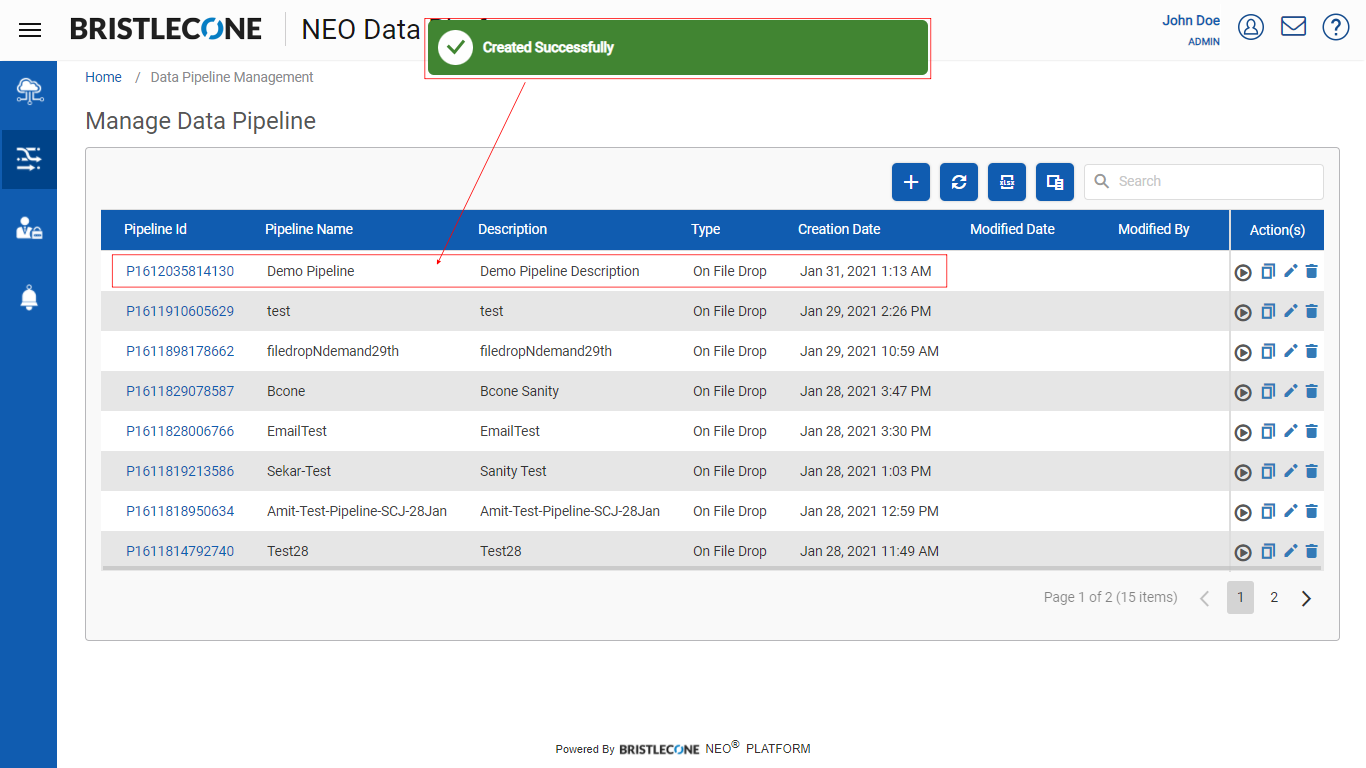Viewport: 1366px width, 768px height.
Task: Open the notifications bell sidebar icon
Action: click(x=29, y=297)
